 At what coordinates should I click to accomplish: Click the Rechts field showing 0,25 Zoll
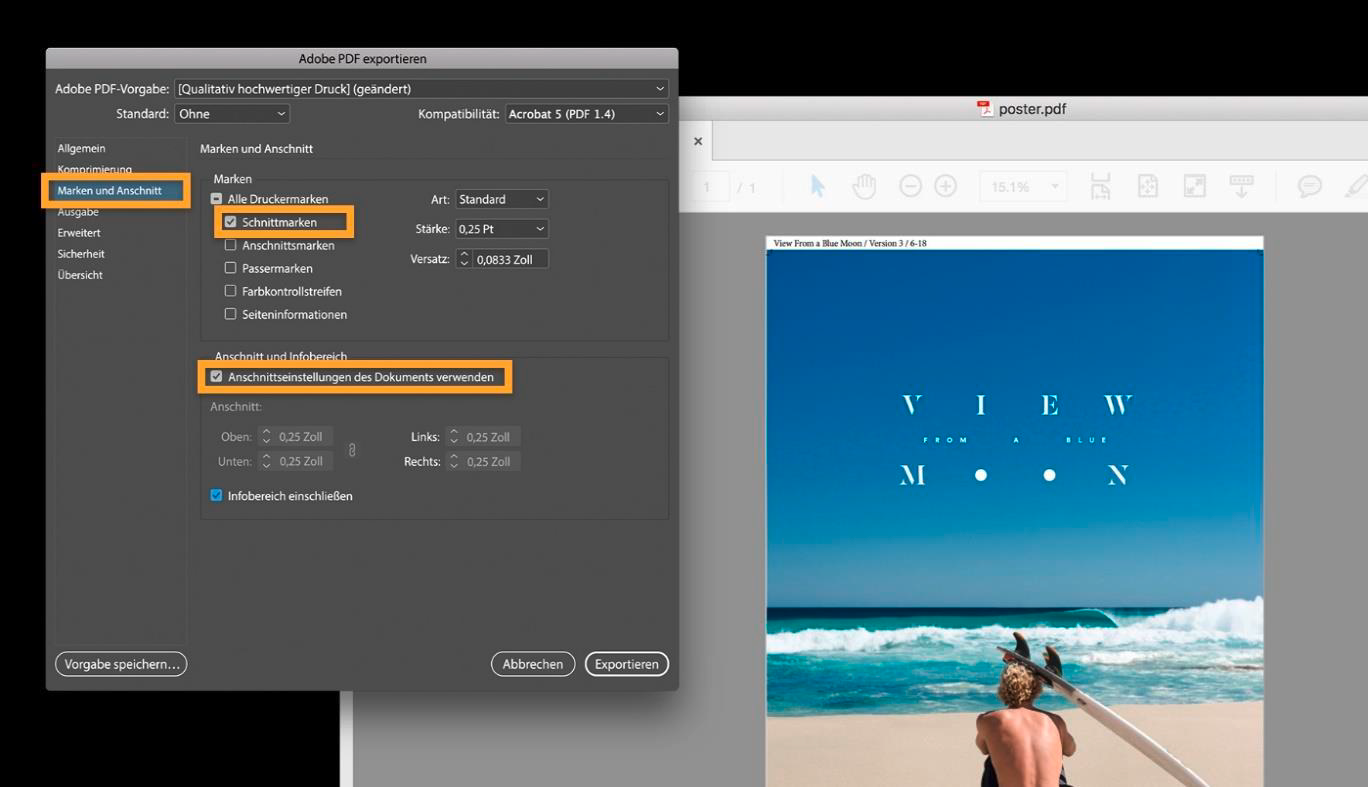point(491,461)
